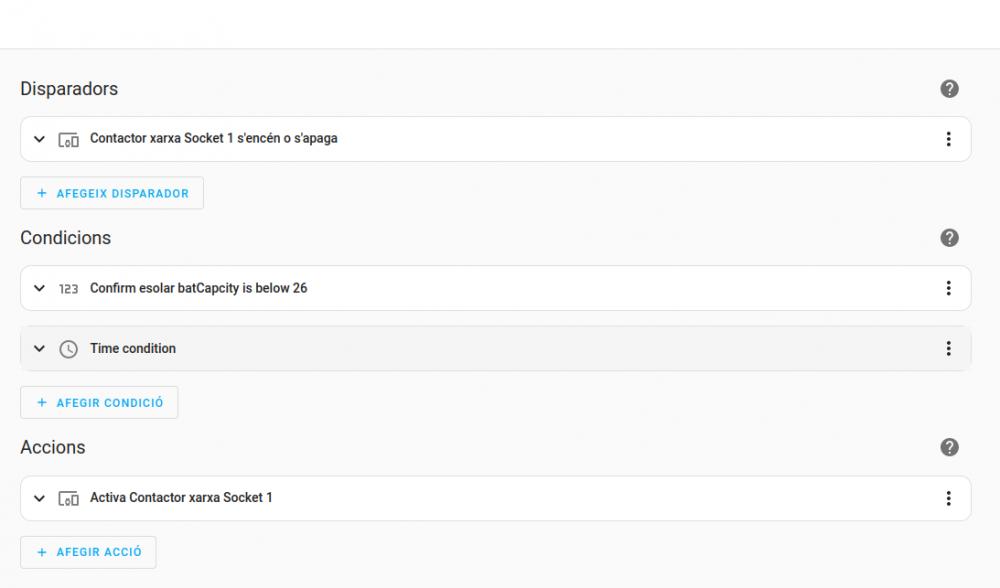Open help for the Disparadors section
Image resolution: width=1000 pixels, height=588 pixels.
click(949, 89)
